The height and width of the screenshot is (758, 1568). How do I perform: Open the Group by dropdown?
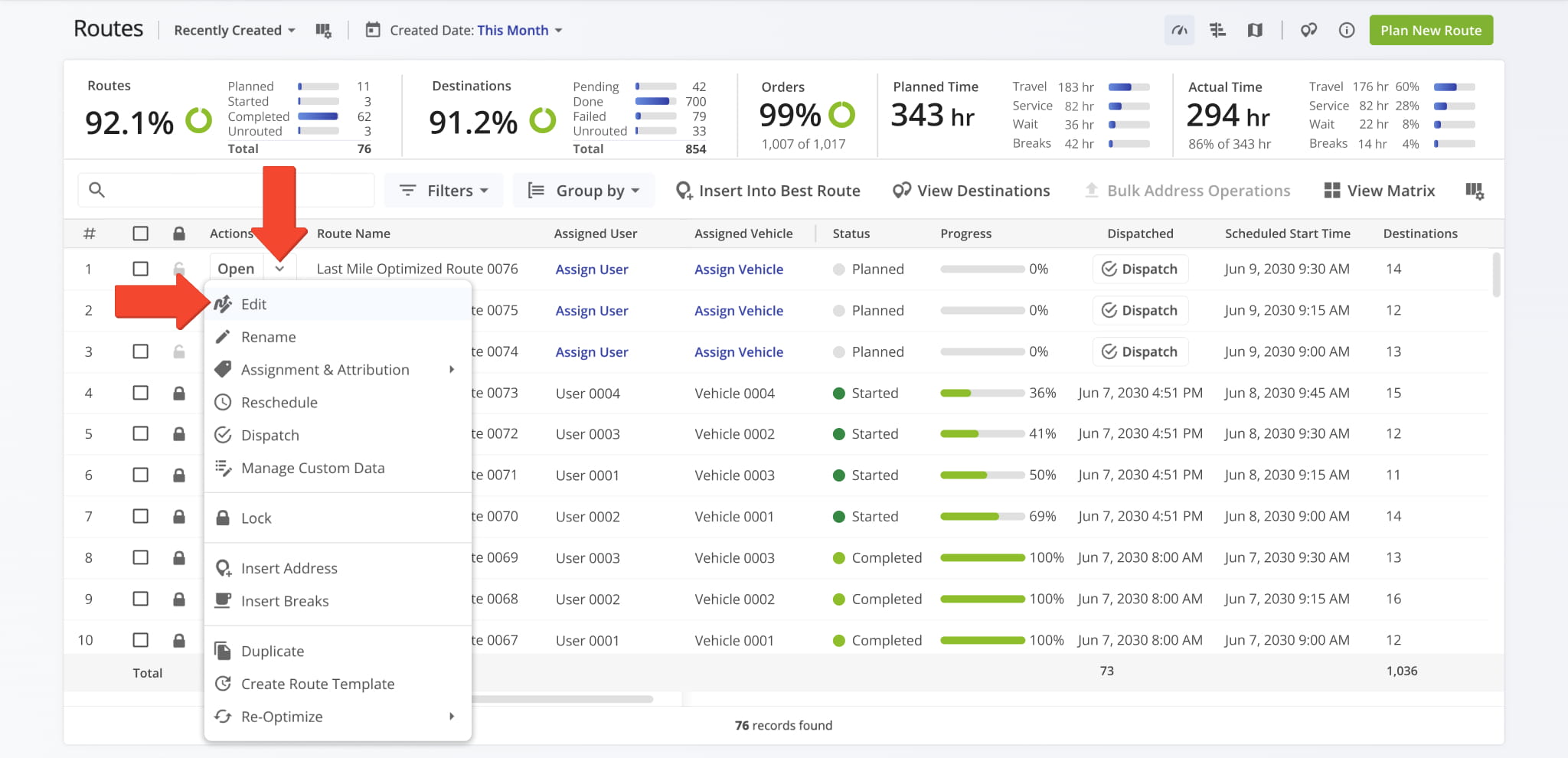point(583,191)
